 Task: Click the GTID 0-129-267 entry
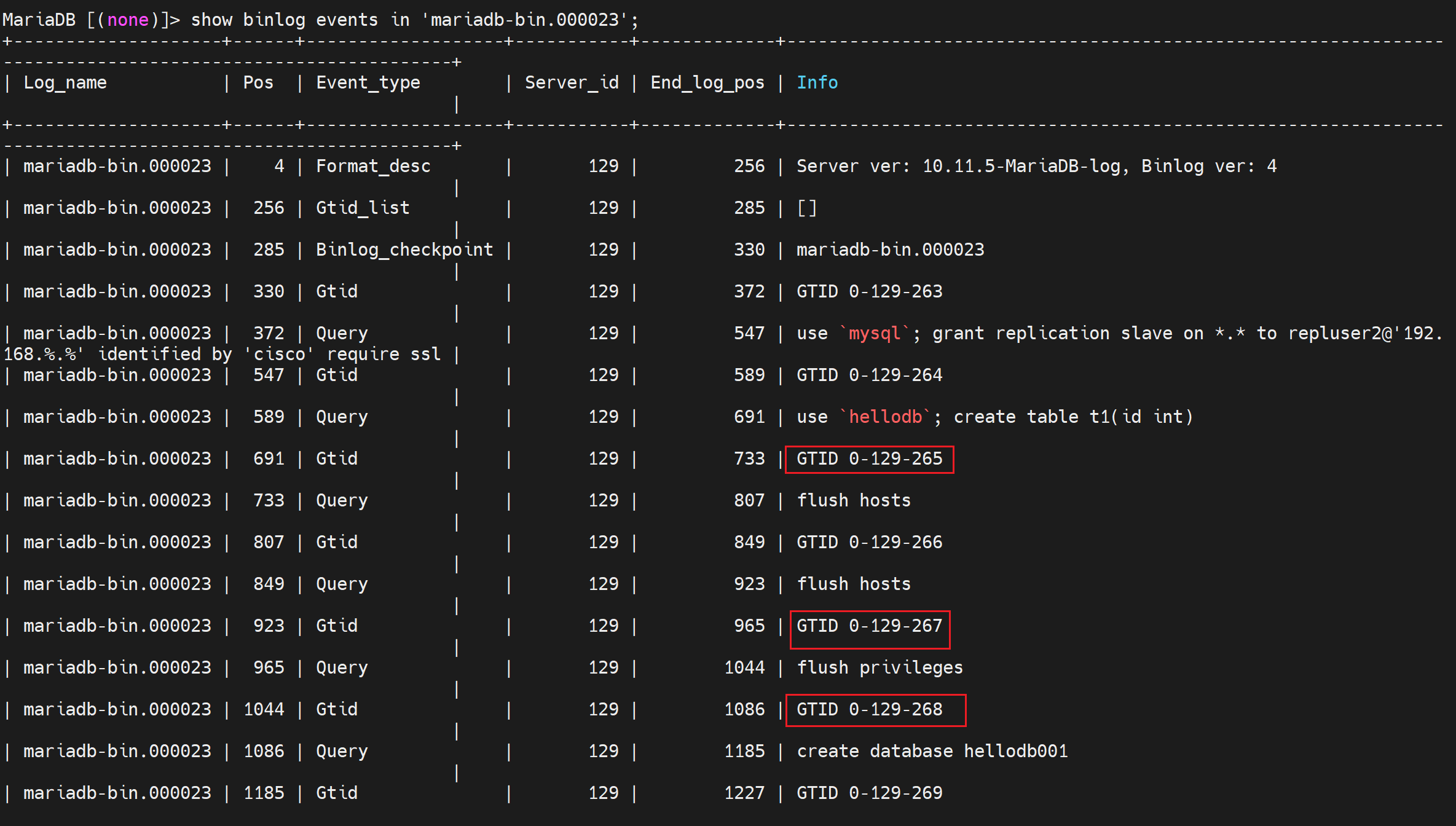pyautogui.click(x=870, y=626)
